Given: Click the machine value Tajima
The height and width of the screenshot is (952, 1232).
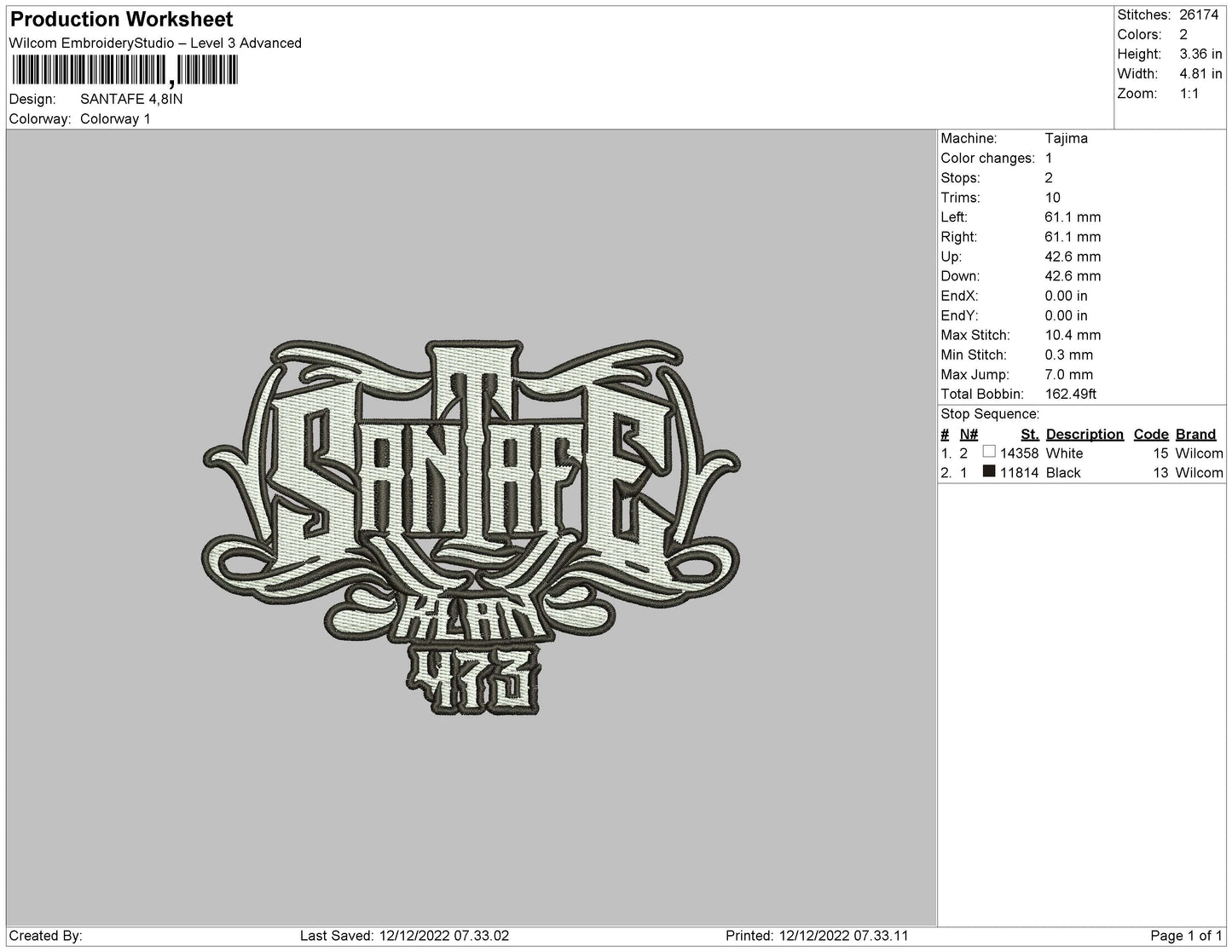Looking at the screenshot, I should point(1066,138).
